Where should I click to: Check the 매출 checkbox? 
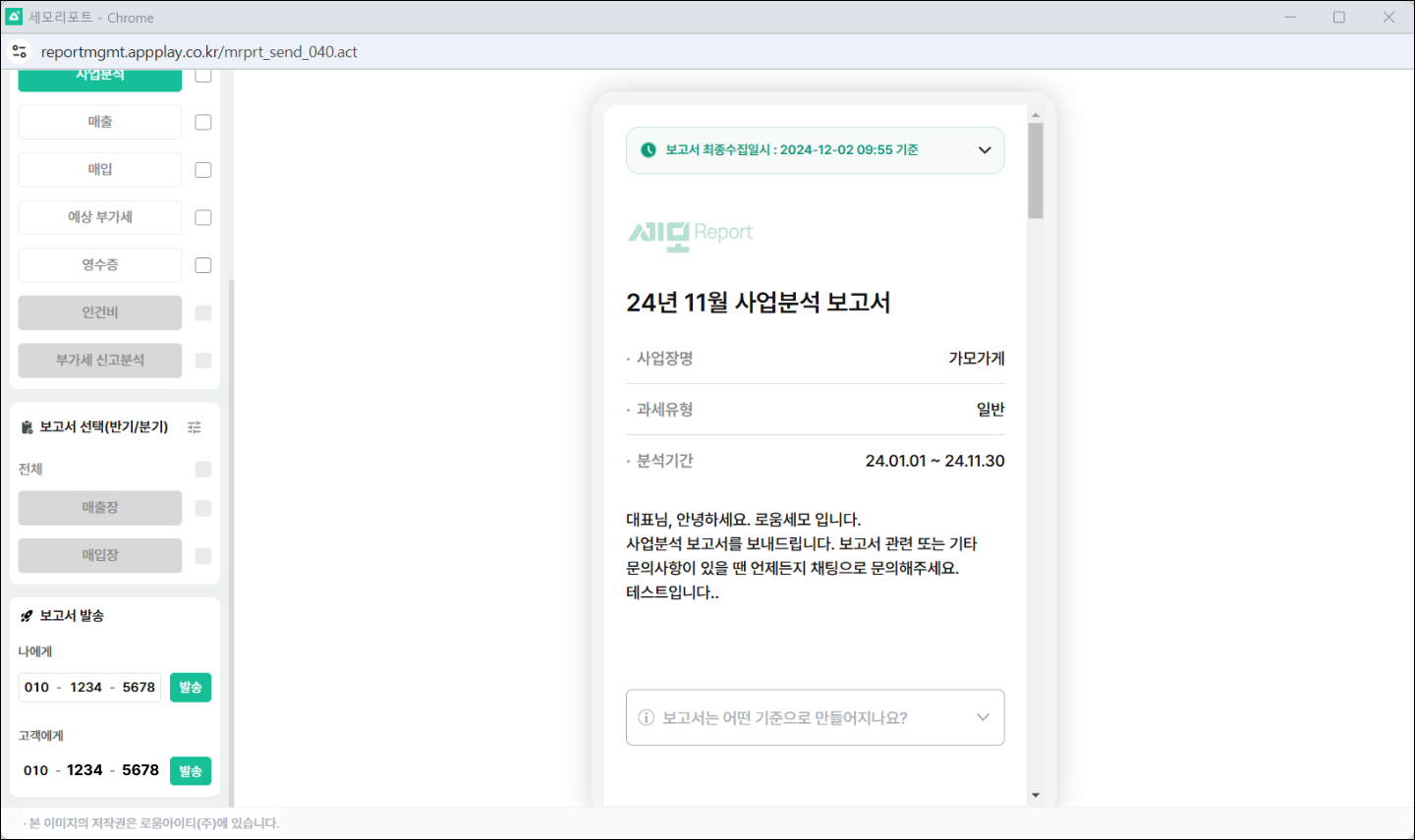click(203, 123)
